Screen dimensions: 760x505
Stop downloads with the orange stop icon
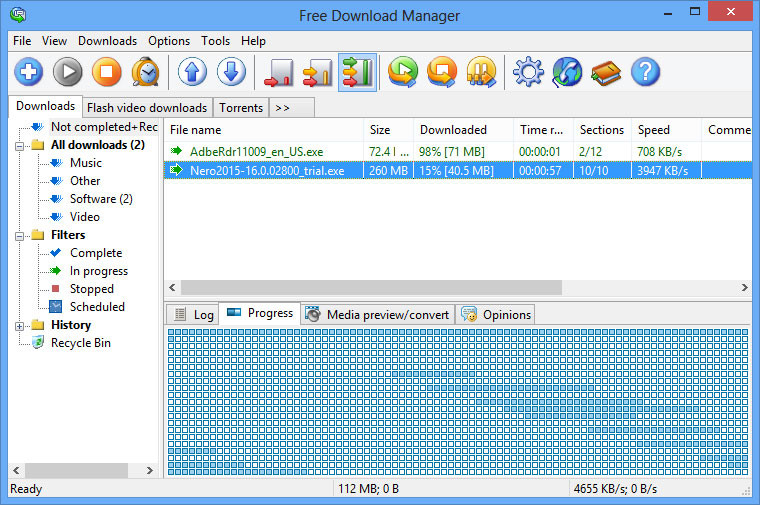[107, 72]
